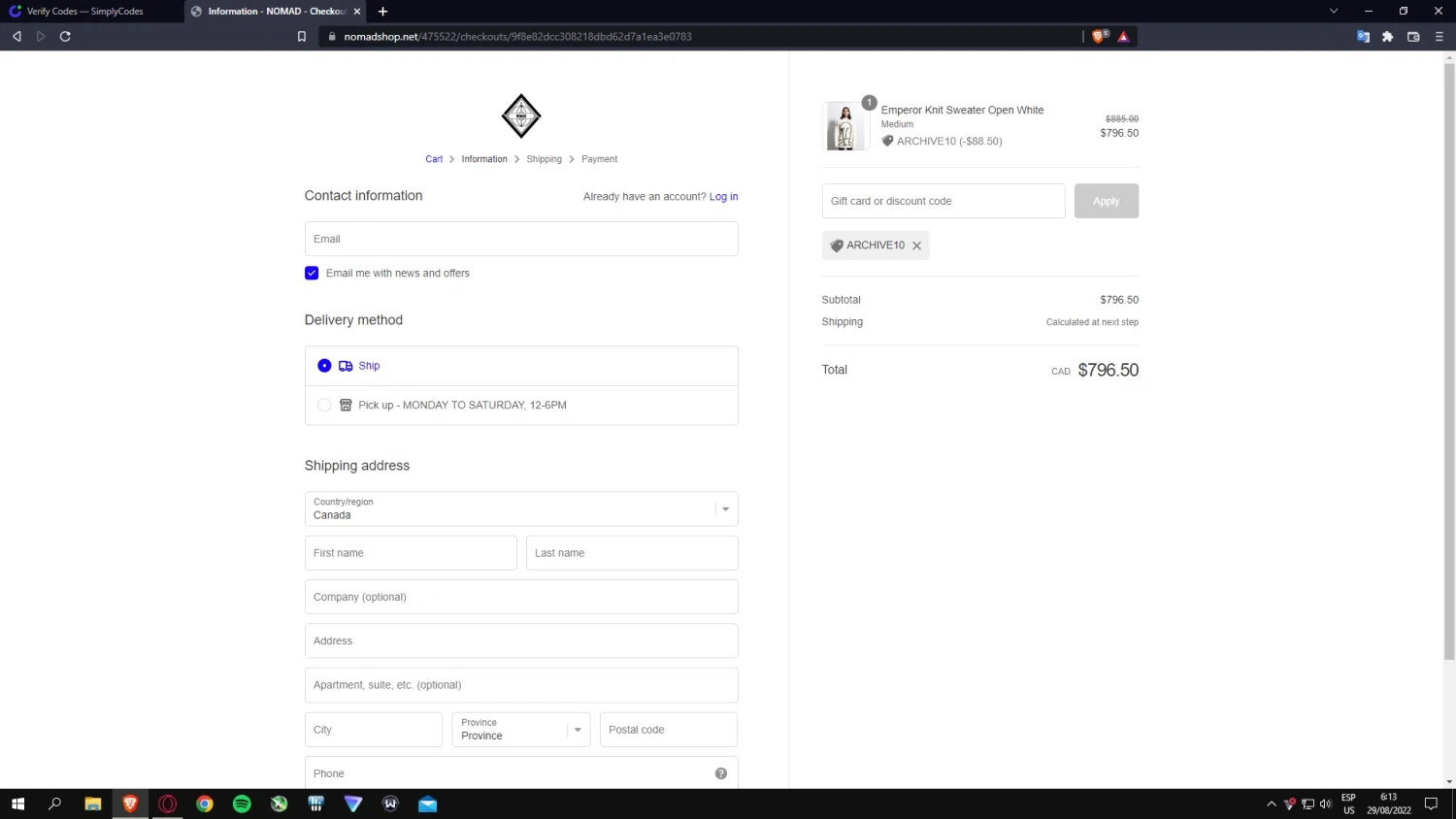Click the Phone input field
The height and width of the screenshot is (819, 1456).
521,773
